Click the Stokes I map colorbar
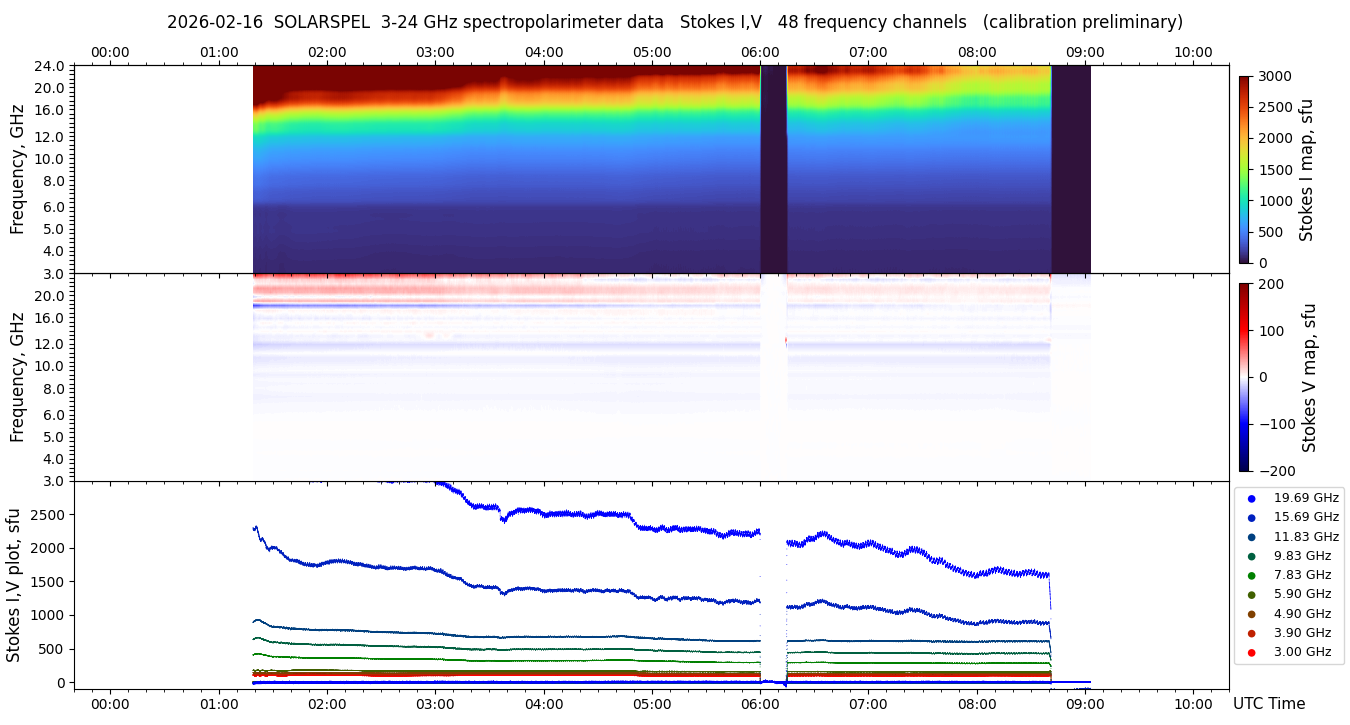Screen dimensions: 1350x725 tap(1244, 169)
